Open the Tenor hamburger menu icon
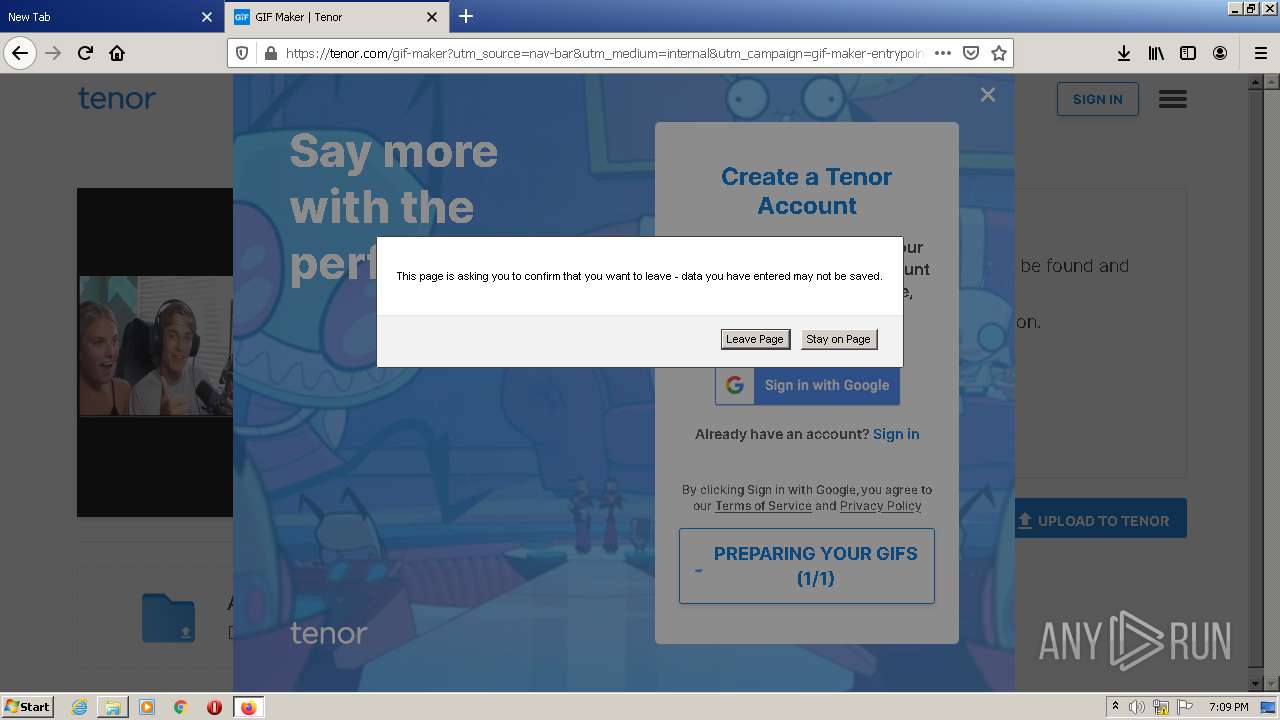 click(x=1172, y=99)
